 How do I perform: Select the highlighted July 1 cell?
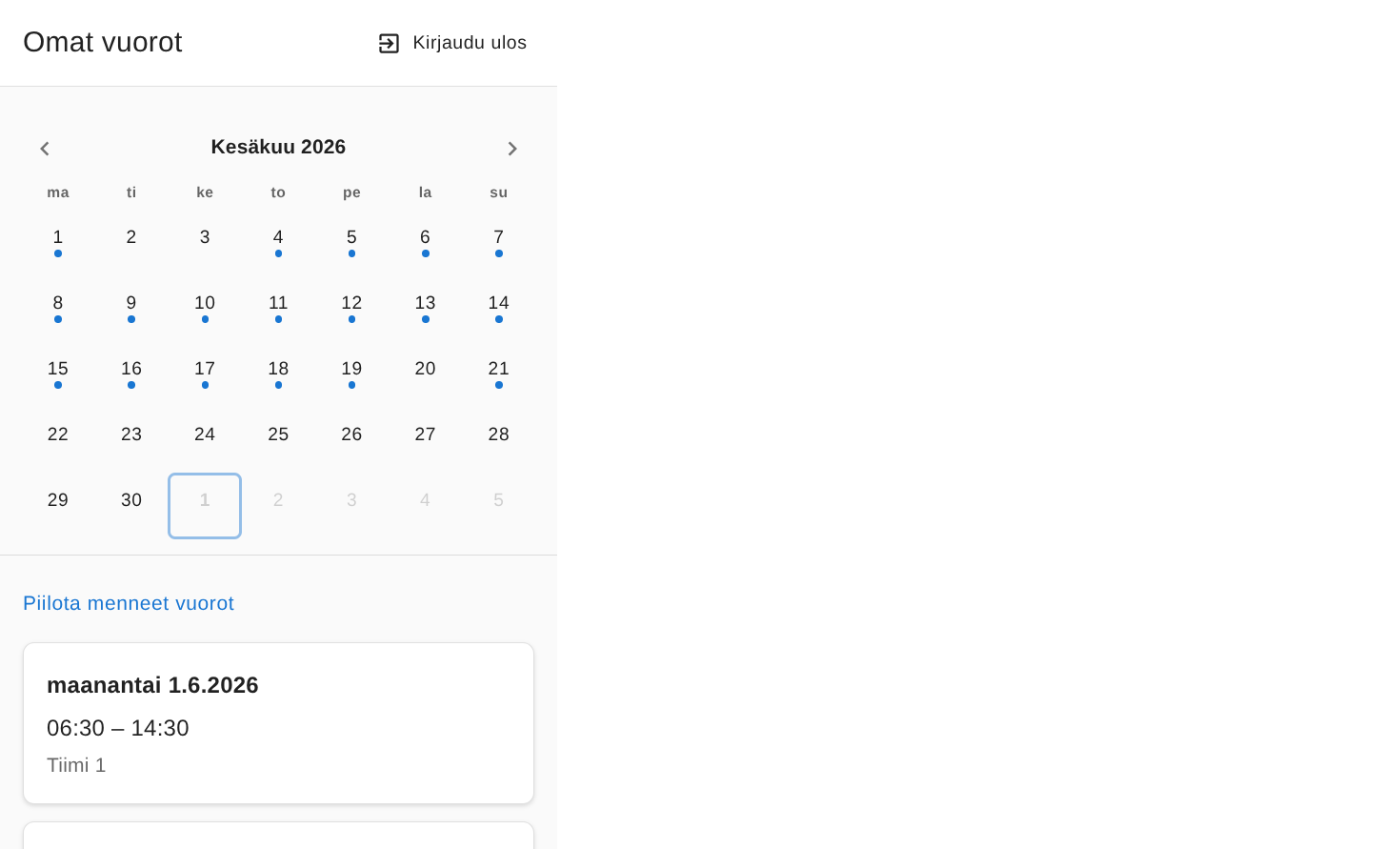point(205,506)
